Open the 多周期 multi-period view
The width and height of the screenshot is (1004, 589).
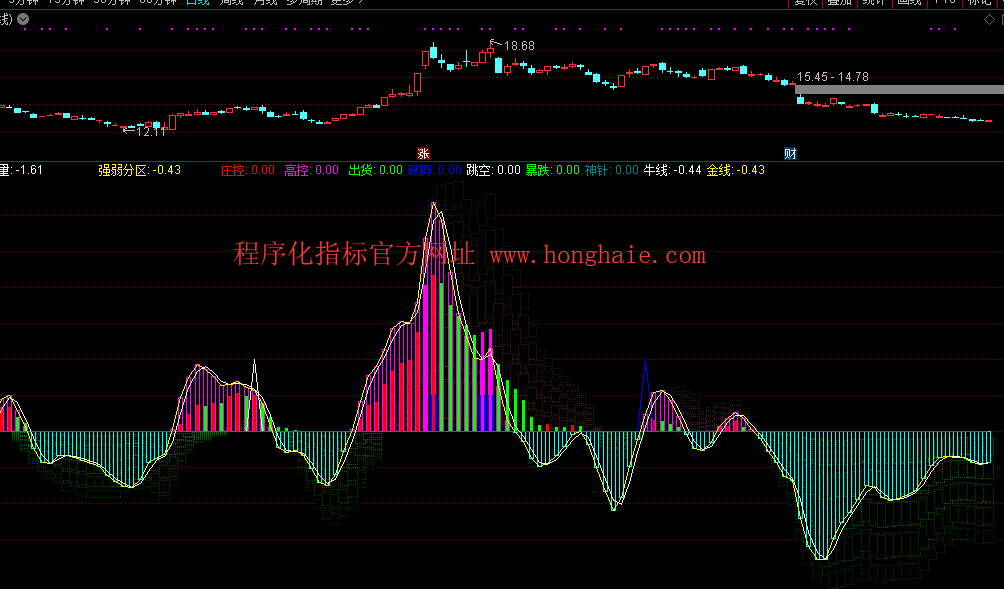tap(304, 3)
